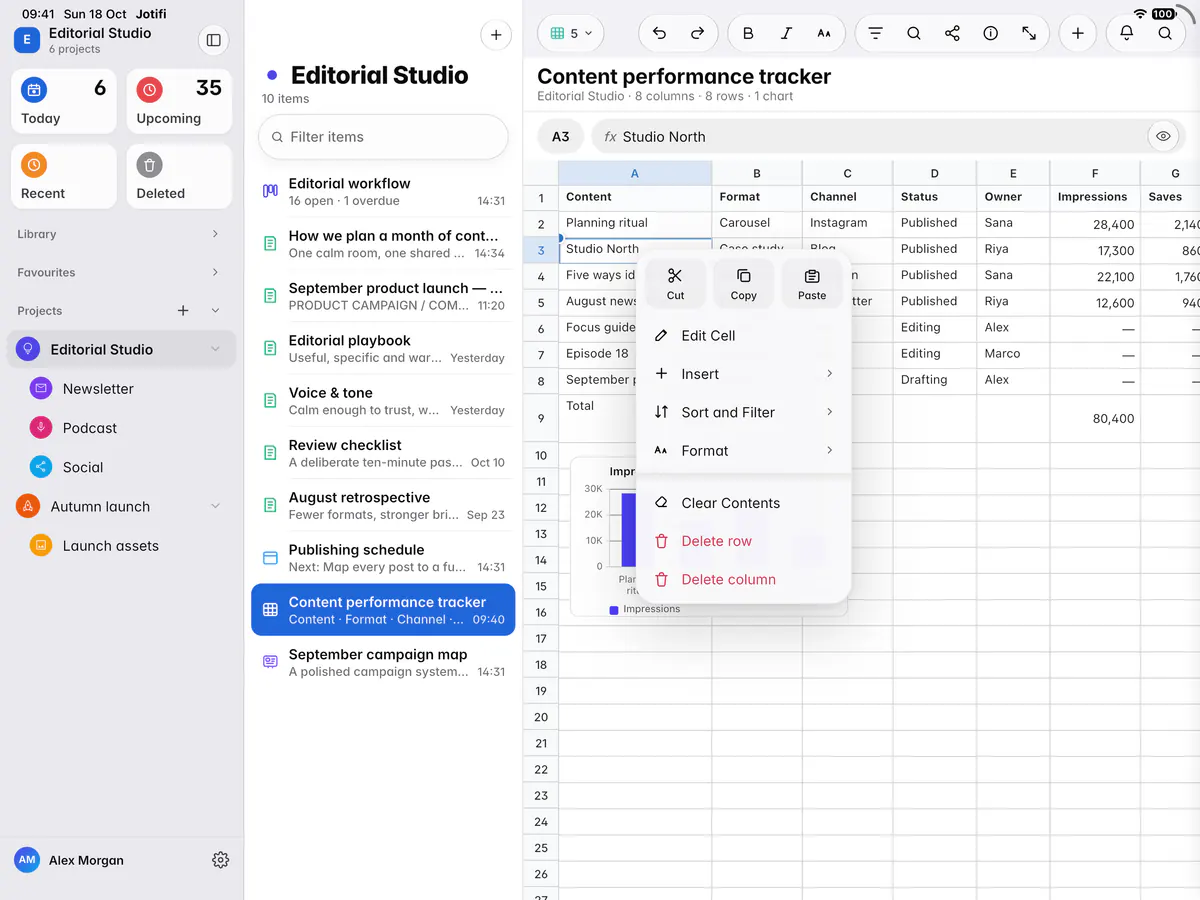The image size is (1200, 900).
Task: Open August retrospective note
Action: tap(383, 505)
